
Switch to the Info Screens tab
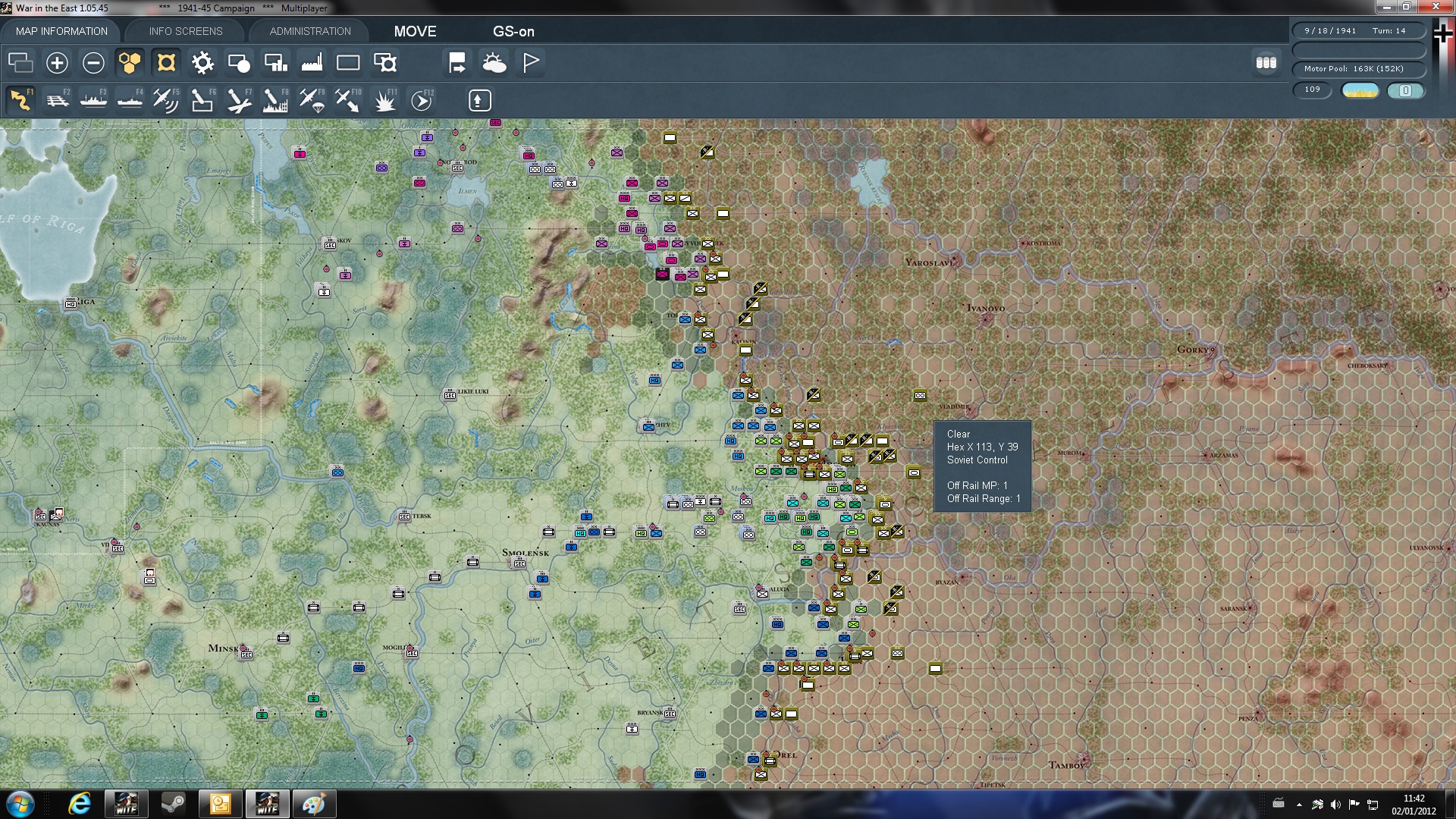point(186,31)
